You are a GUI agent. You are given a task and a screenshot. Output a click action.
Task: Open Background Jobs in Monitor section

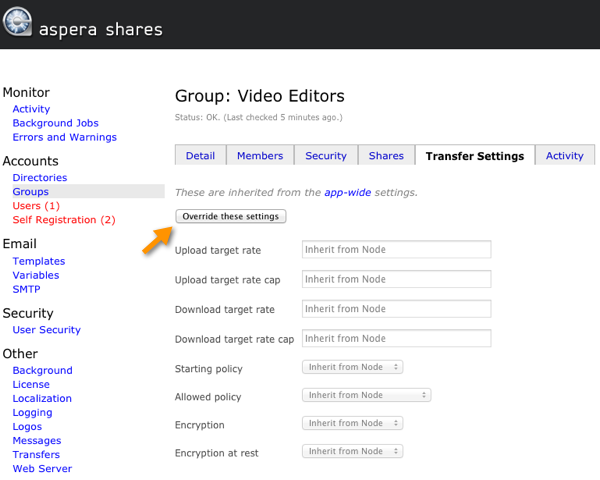[x=55, y=123]
